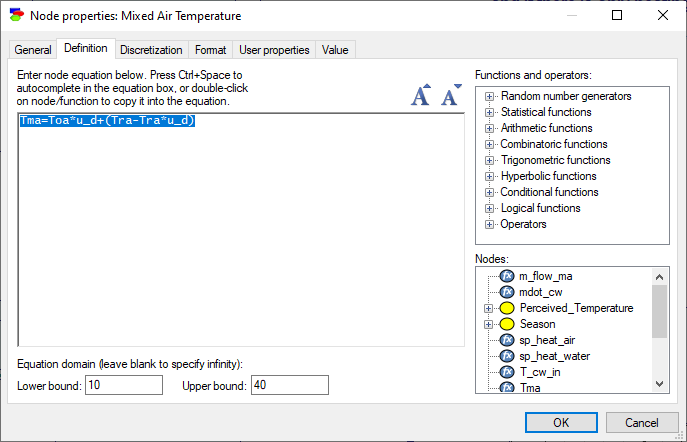
Task: Switch to the General tab
Action: [x=33, y=50]
